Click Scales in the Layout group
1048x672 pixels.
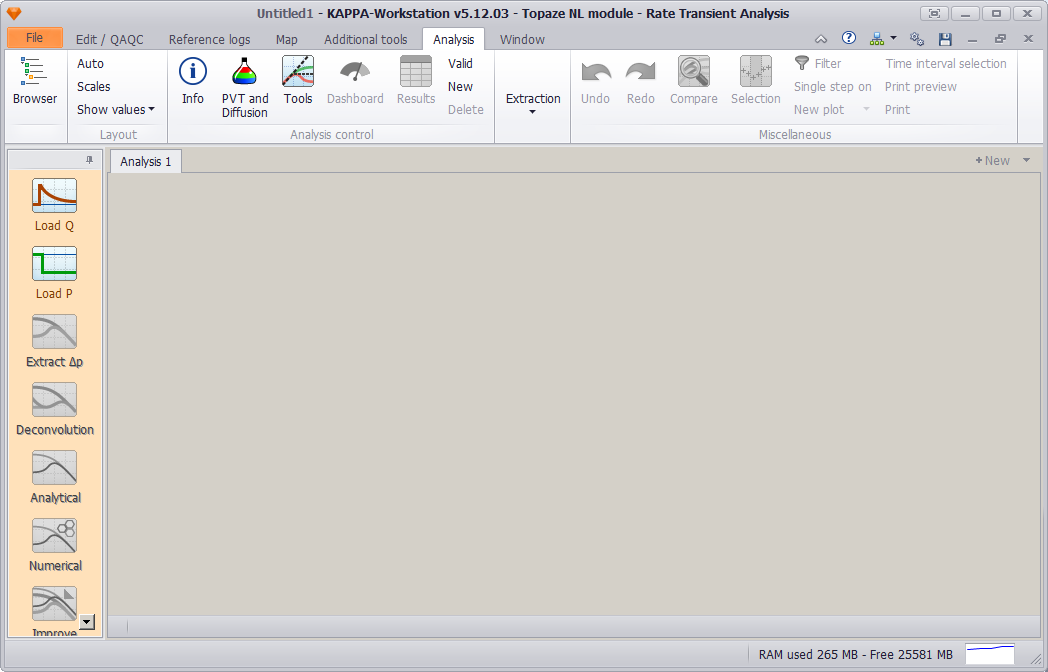point(94,86)
